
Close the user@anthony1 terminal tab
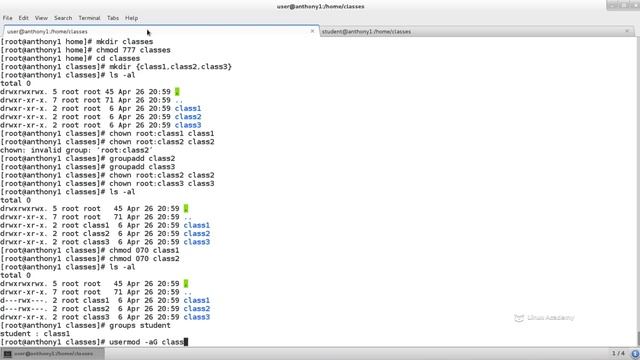pyautogui.click(x=313, y=31)
